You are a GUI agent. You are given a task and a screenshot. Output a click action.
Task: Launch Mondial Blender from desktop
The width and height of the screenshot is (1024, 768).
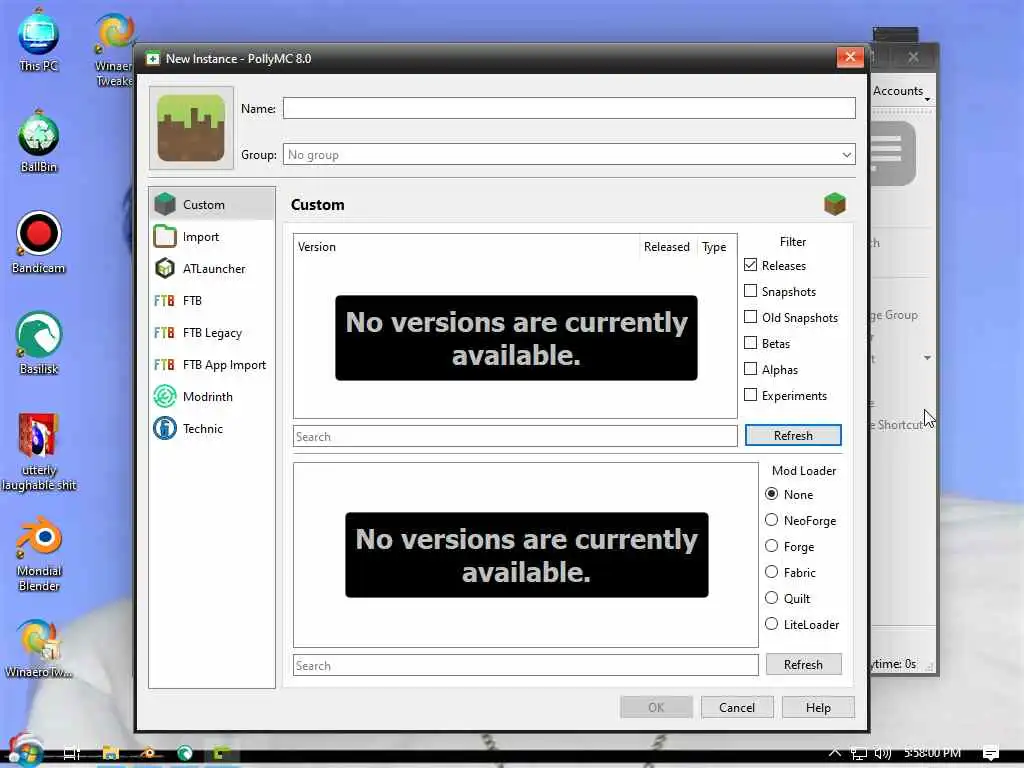(x=38, y=553)
